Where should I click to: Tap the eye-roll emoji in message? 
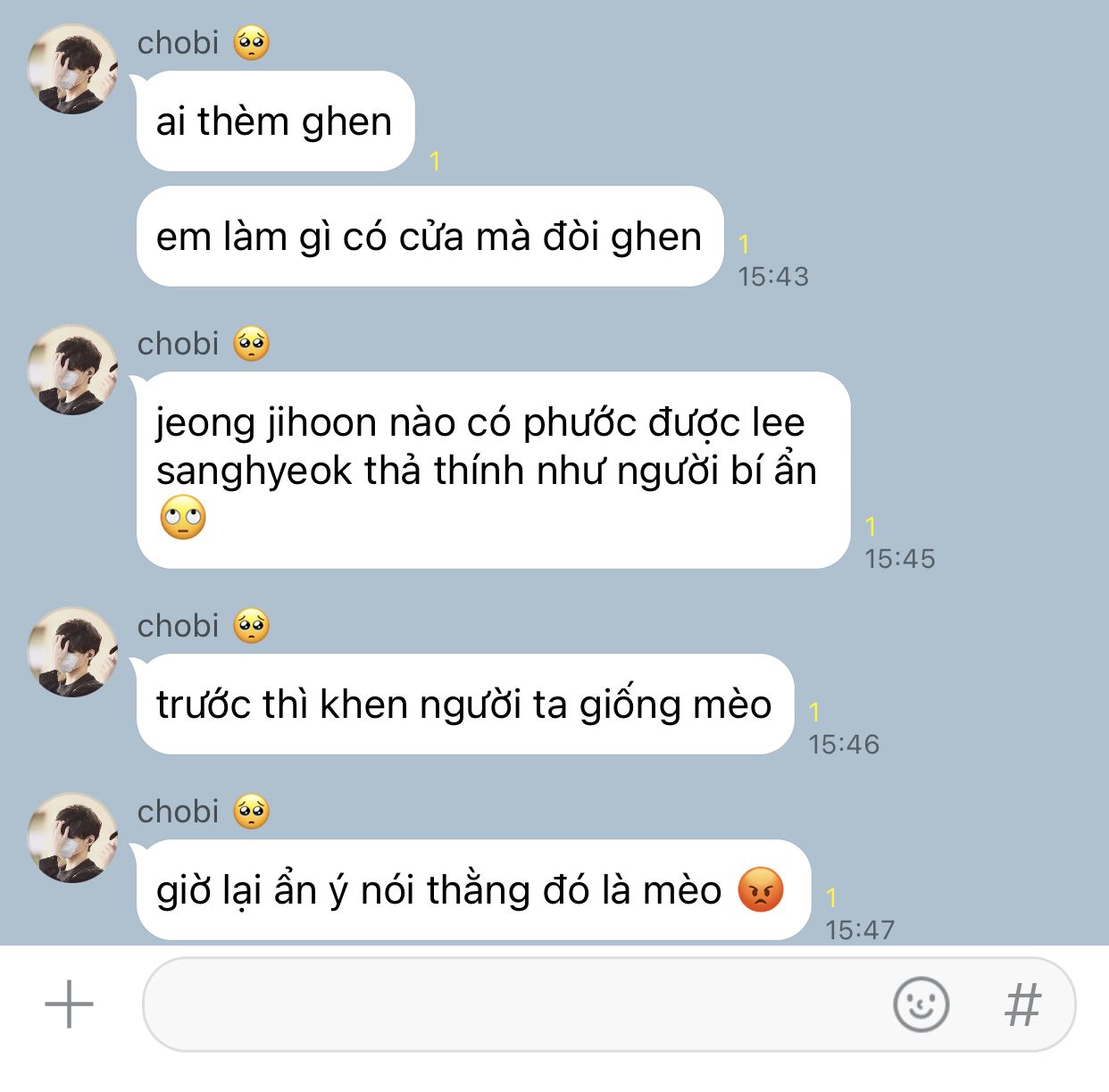[x=183, y=517]
